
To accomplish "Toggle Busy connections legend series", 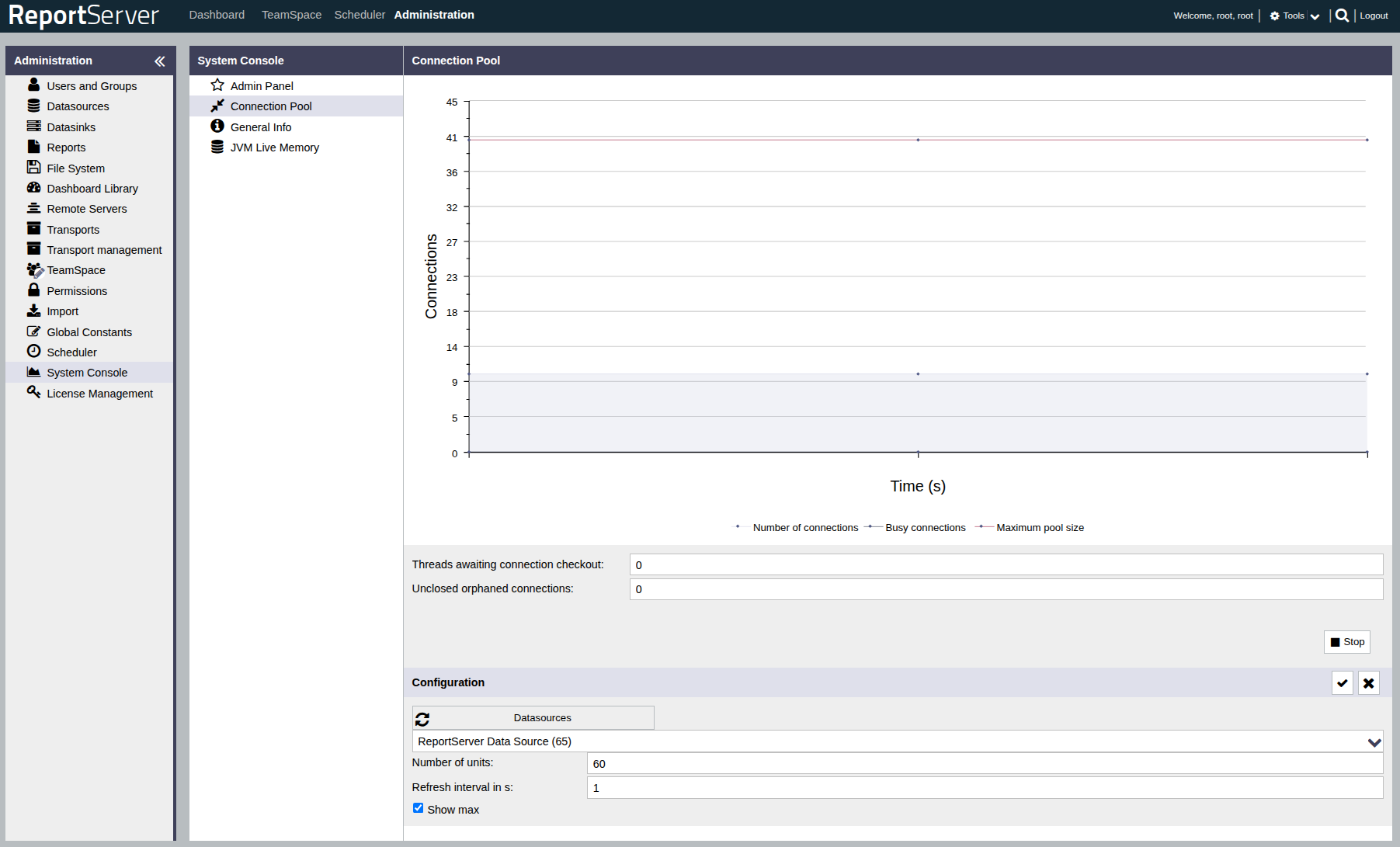I will click(925, 528).
